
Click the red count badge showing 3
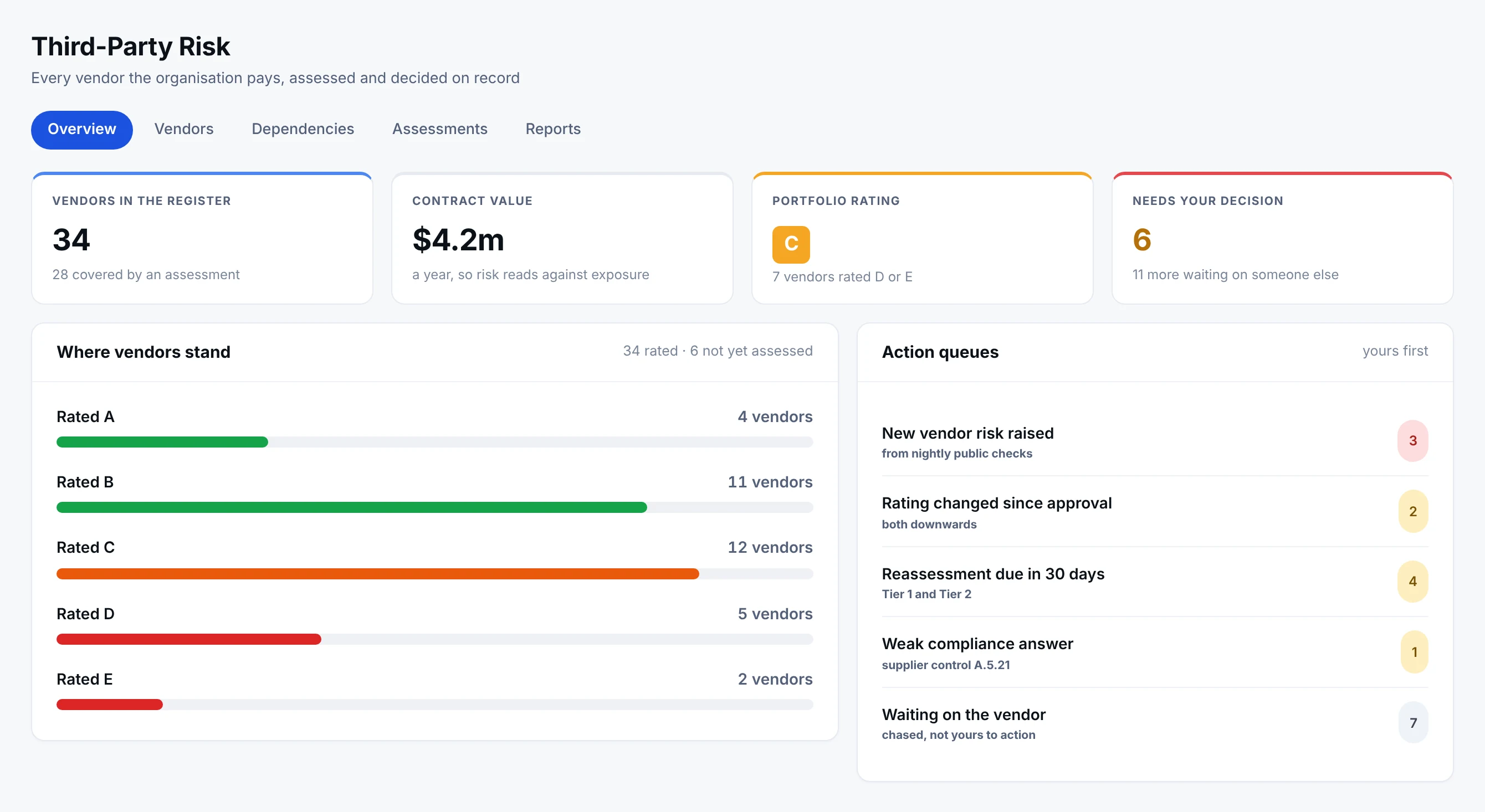(x=1413, y=441)
